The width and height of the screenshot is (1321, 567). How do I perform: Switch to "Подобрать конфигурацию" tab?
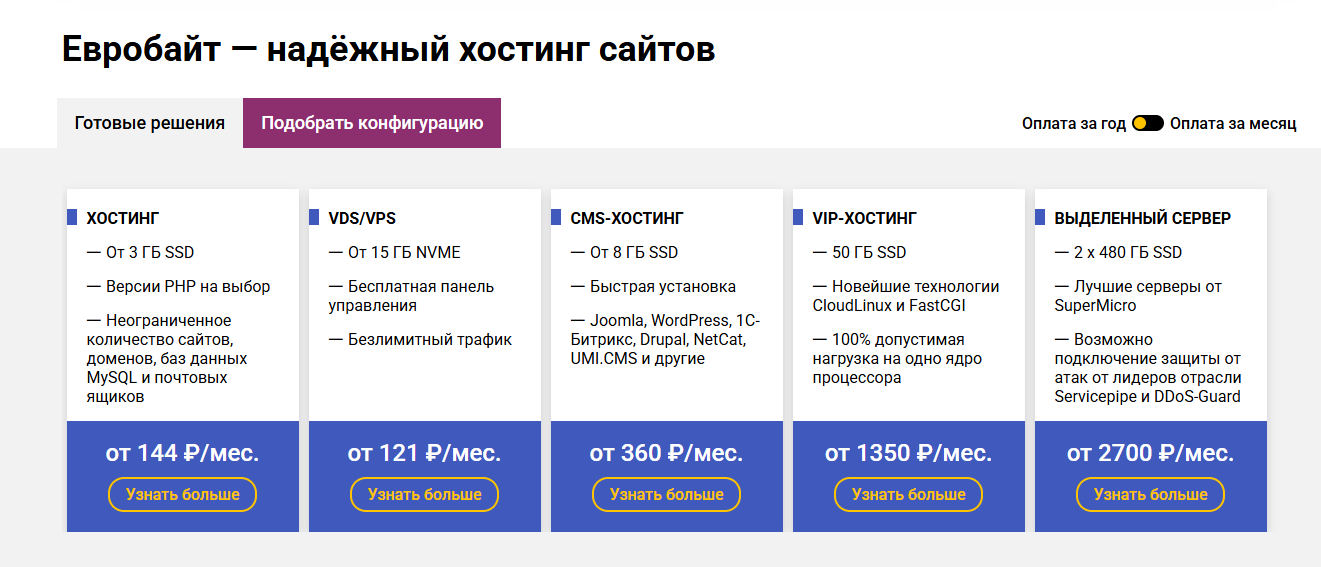[372, 123]
